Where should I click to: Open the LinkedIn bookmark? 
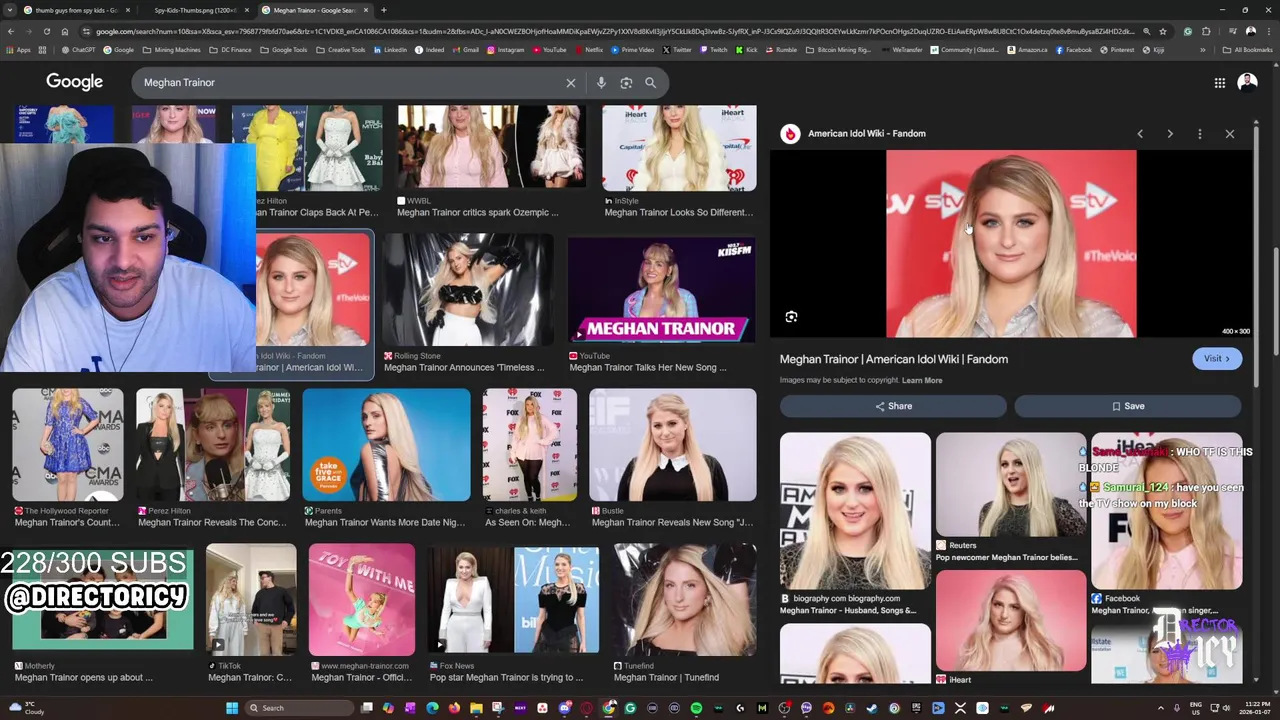point(391,50)
